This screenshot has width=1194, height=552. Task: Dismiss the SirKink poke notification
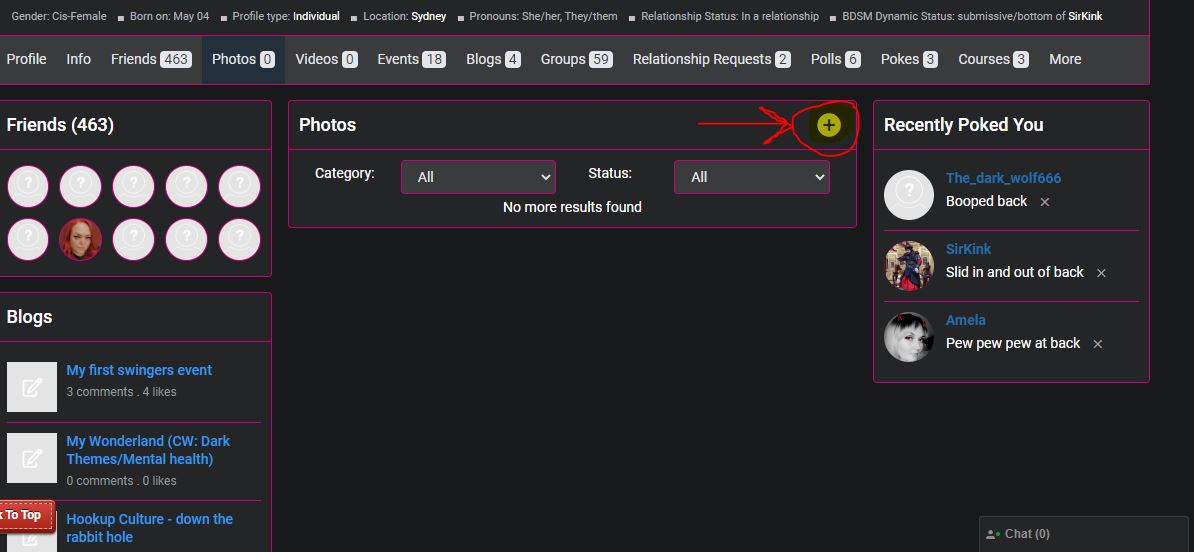pos(1101,273)
